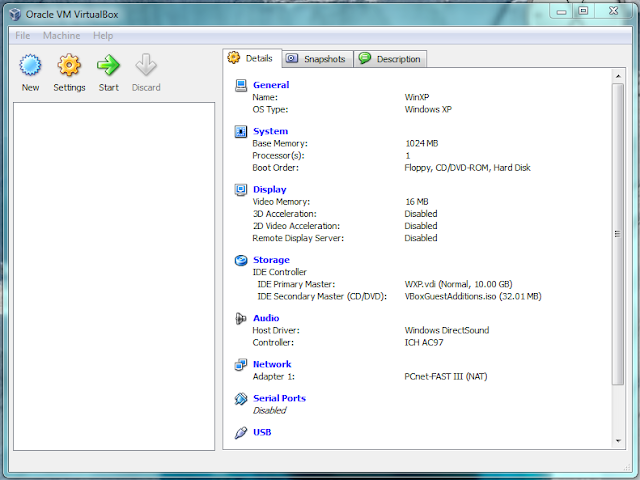Switch to the Description tab

(390, 59)
